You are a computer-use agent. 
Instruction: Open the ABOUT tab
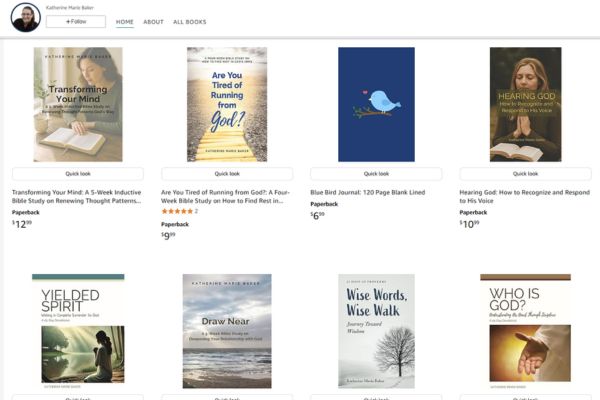pyautogui.click(x=153, y=21)
